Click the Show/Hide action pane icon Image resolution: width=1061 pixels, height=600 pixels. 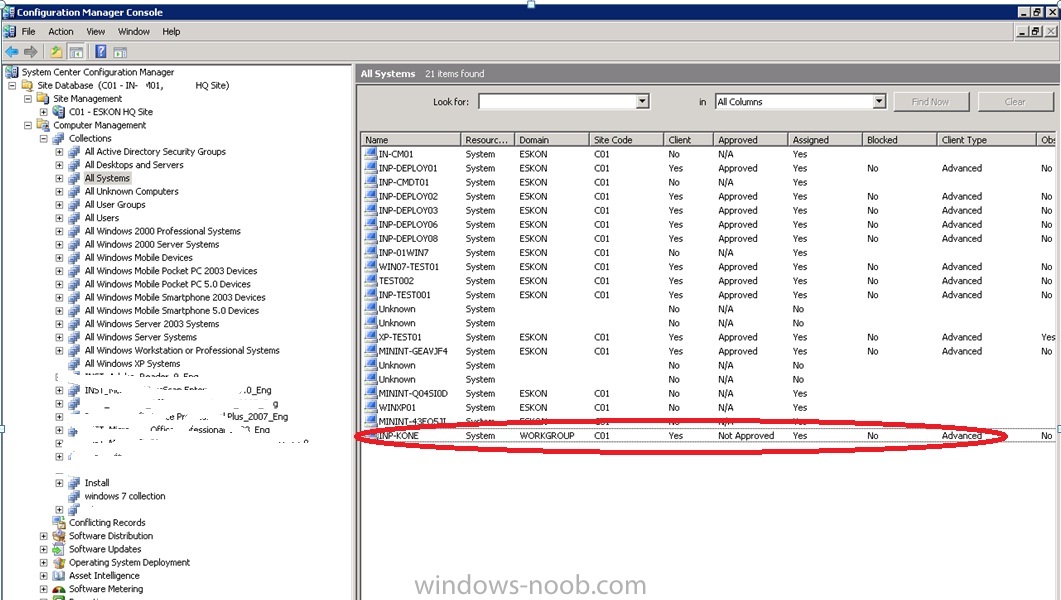(120, 51)
